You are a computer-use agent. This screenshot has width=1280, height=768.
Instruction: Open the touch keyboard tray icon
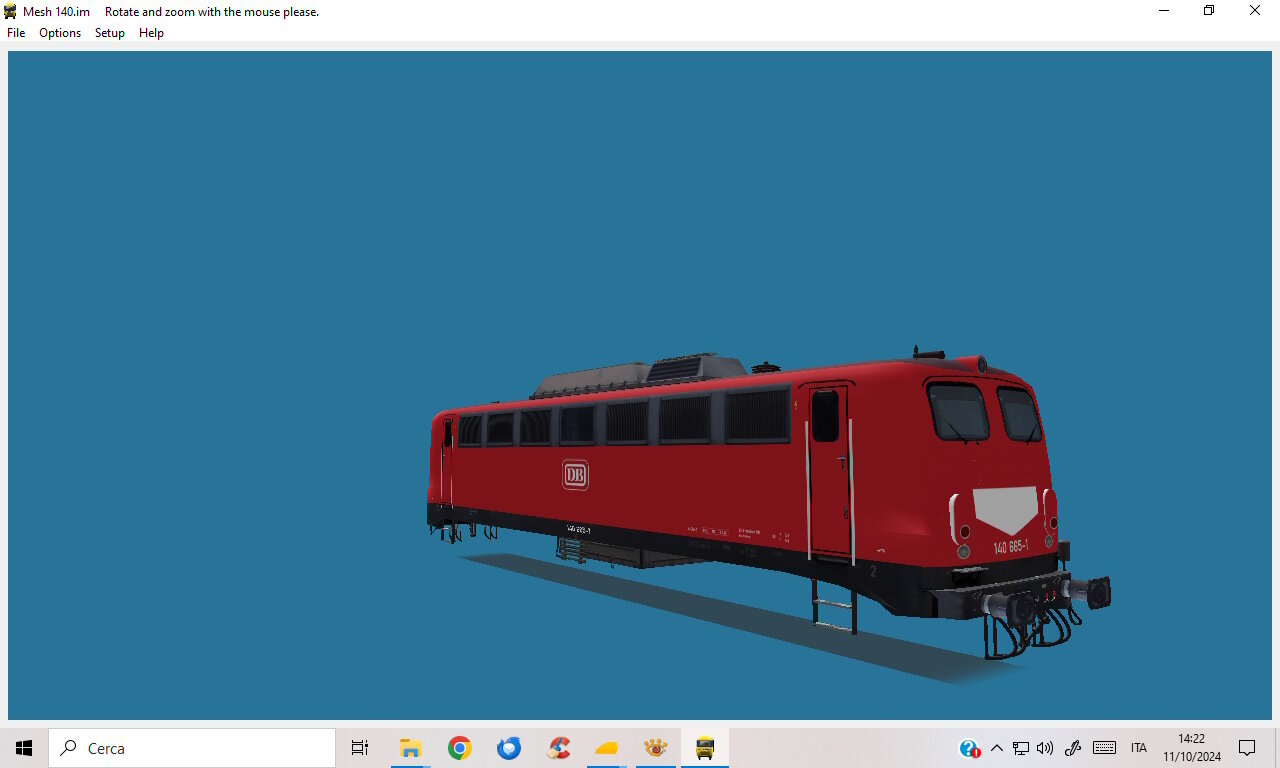[1104, 748]
